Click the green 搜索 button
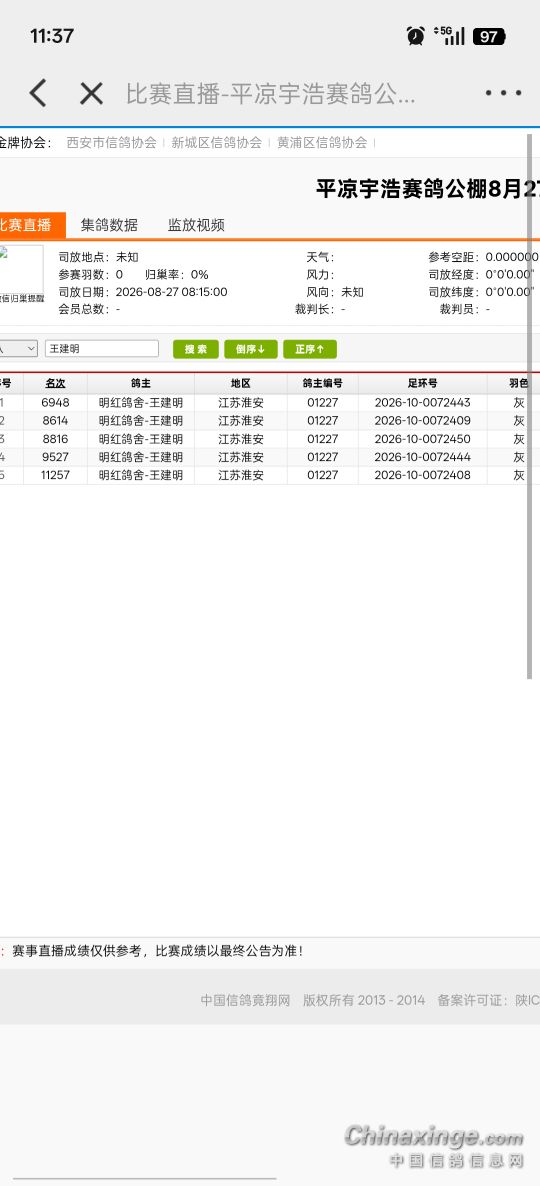The height and width of the screenshot is (1186, 540). [196, 349]
